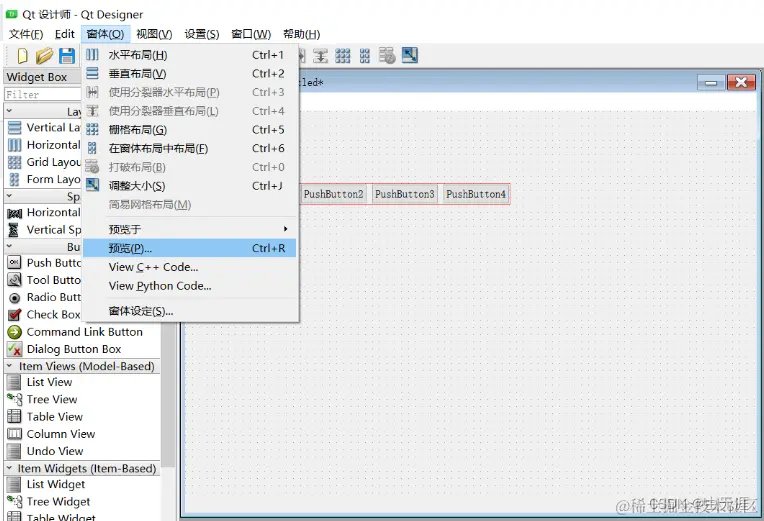Open the 设置(S) menu
Screen dimensions: 764x521
[x=202, y=34]
